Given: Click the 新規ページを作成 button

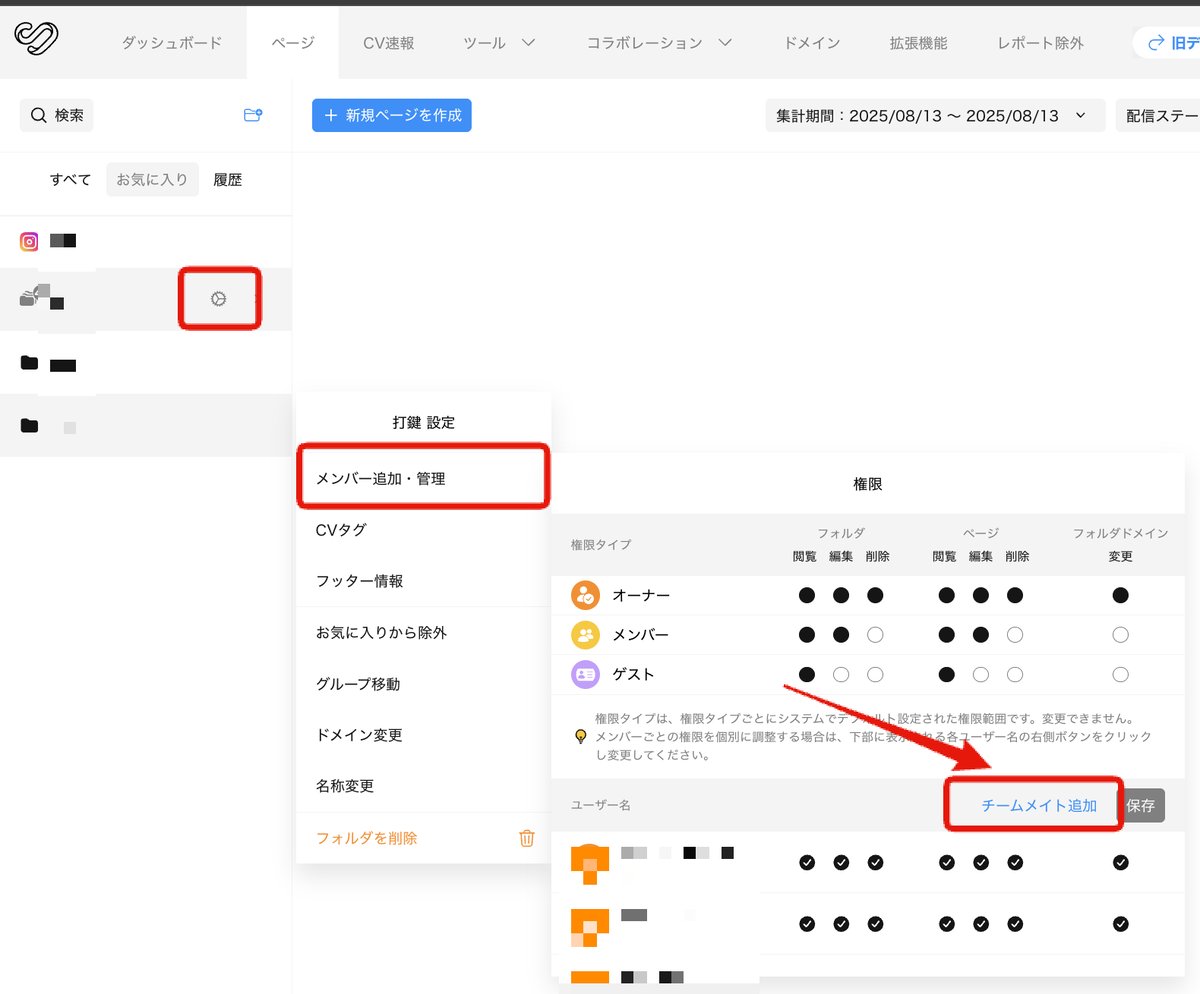Looking at the screenshot, I should (x=392, y=115).
